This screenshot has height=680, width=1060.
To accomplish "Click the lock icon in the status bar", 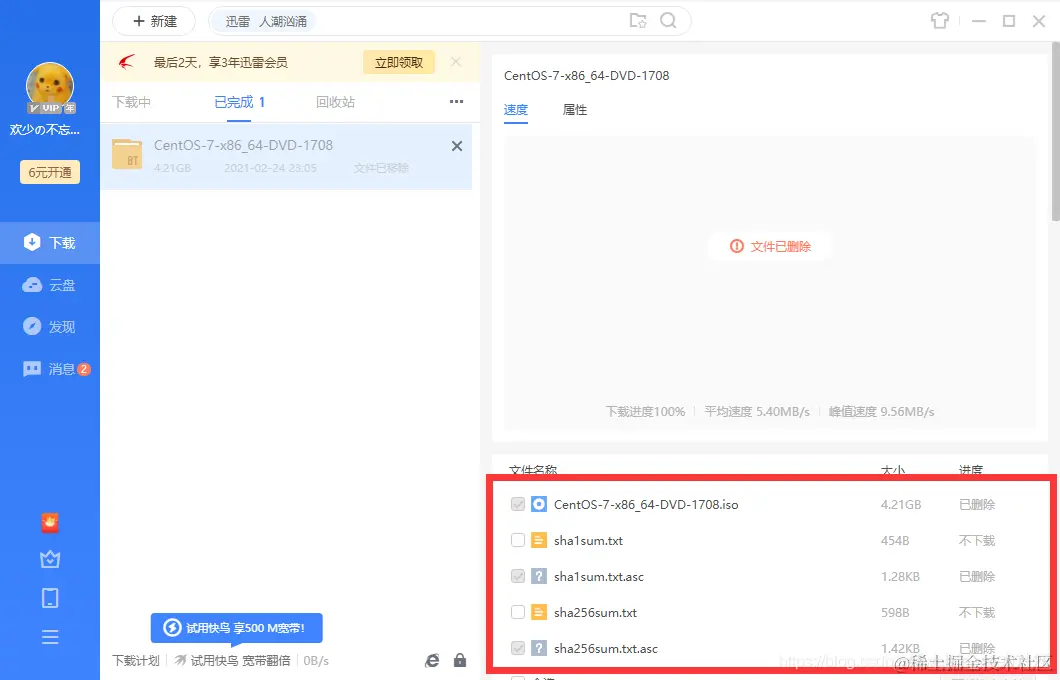I will pyautogui.click(x=460, y=660).
